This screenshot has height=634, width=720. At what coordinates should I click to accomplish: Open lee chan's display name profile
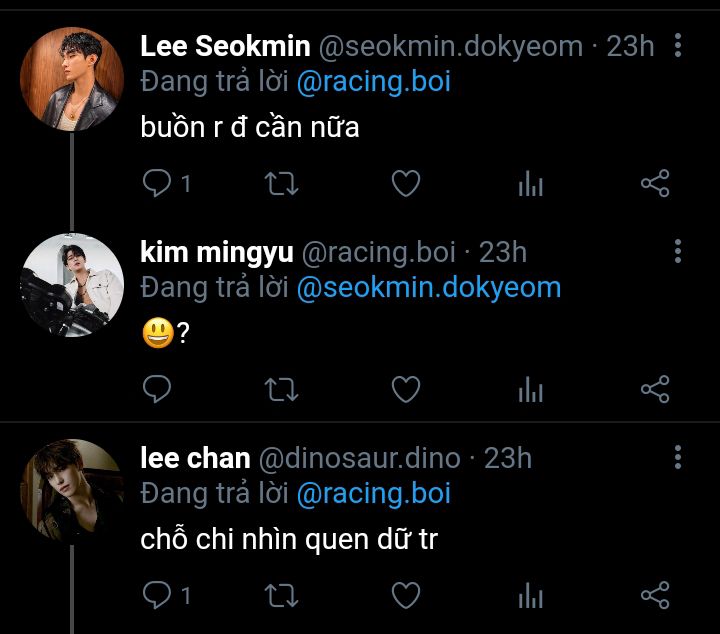tap(195, 458)
